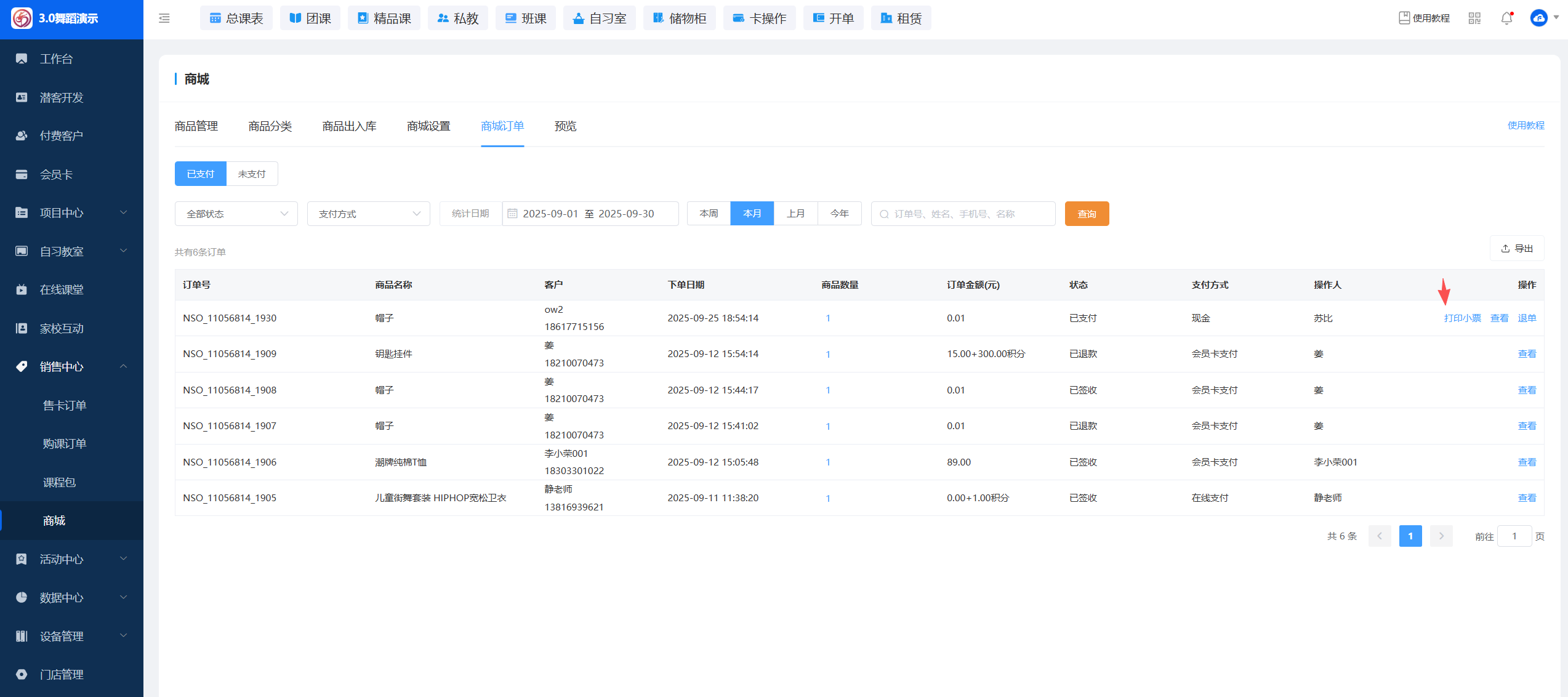The width and height of the screenshot is (1568, 697).
Task: Click the calendar icon in date range
Action: tap(512, 214)
